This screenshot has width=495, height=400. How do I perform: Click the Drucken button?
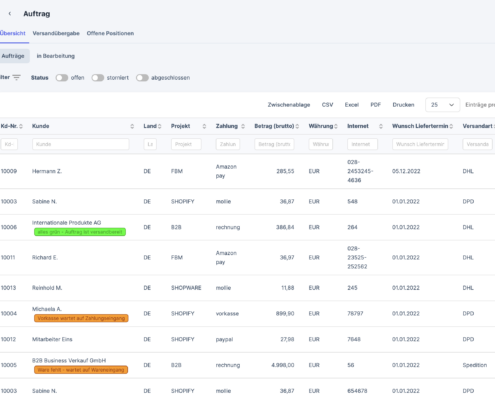[403, 105]
